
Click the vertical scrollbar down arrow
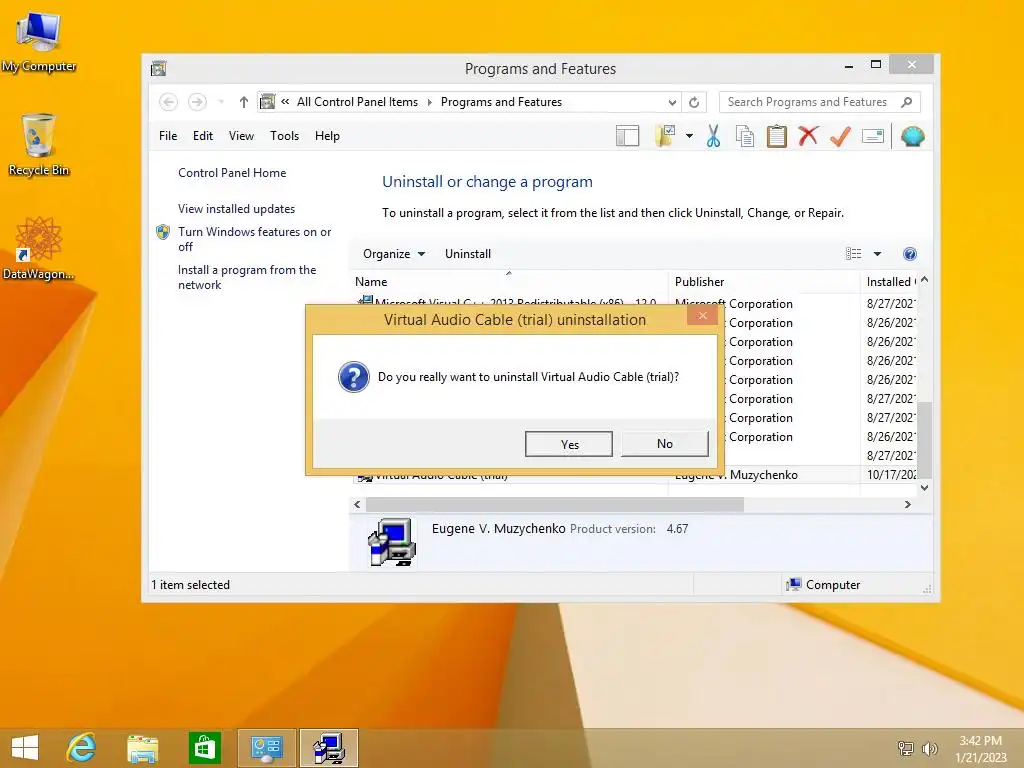924,488
